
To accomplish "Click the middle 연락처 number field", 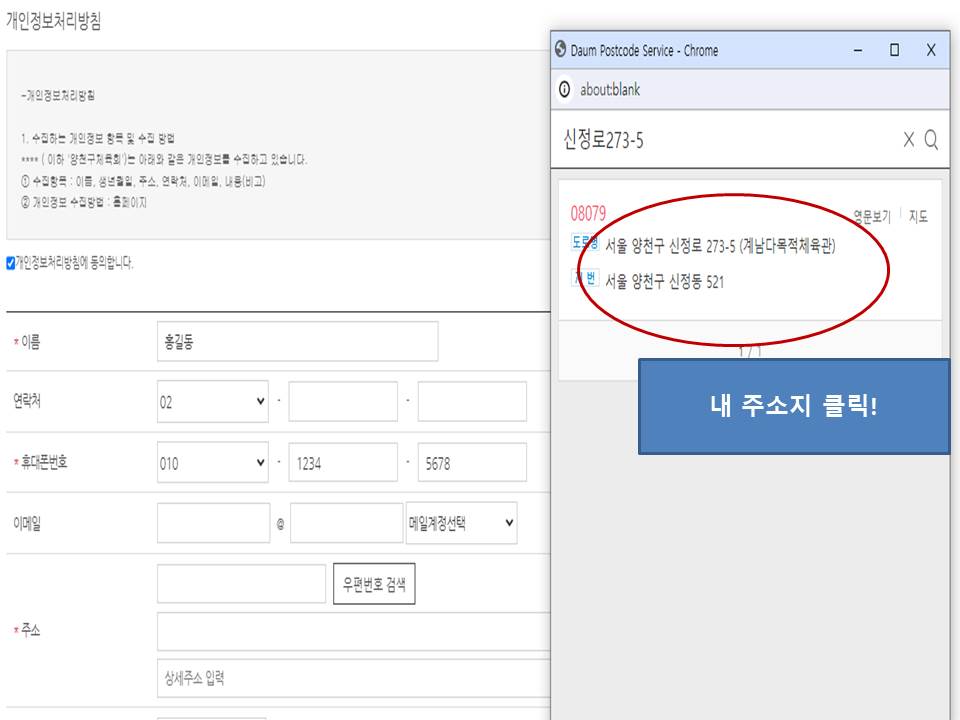I will (343, 402).
